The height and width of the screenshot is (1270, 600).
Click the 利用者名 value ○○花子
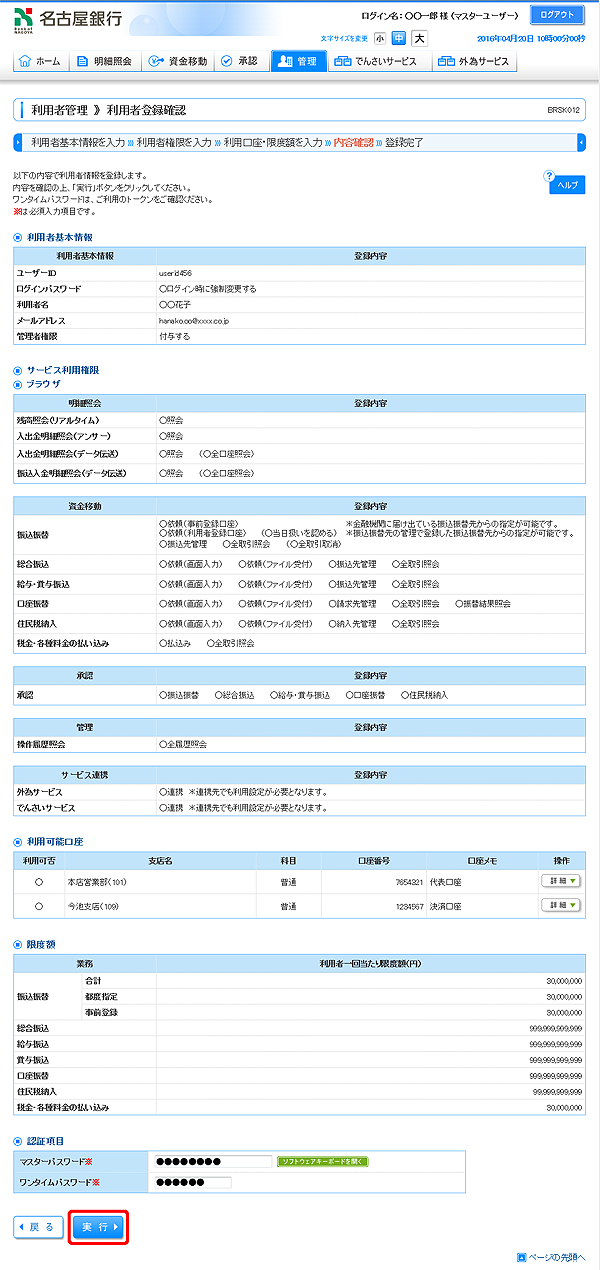coord(175,304)
